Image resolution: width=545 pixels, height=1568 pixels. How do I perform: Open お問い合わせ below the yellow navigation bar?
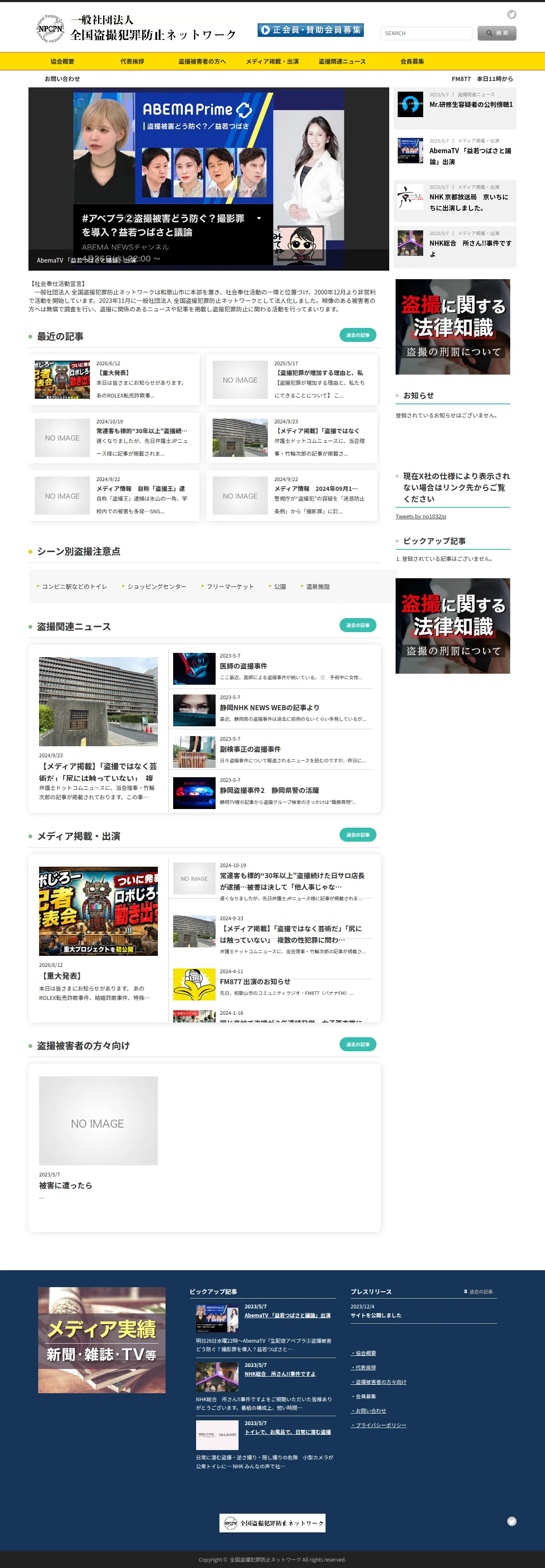coord(62,79)
